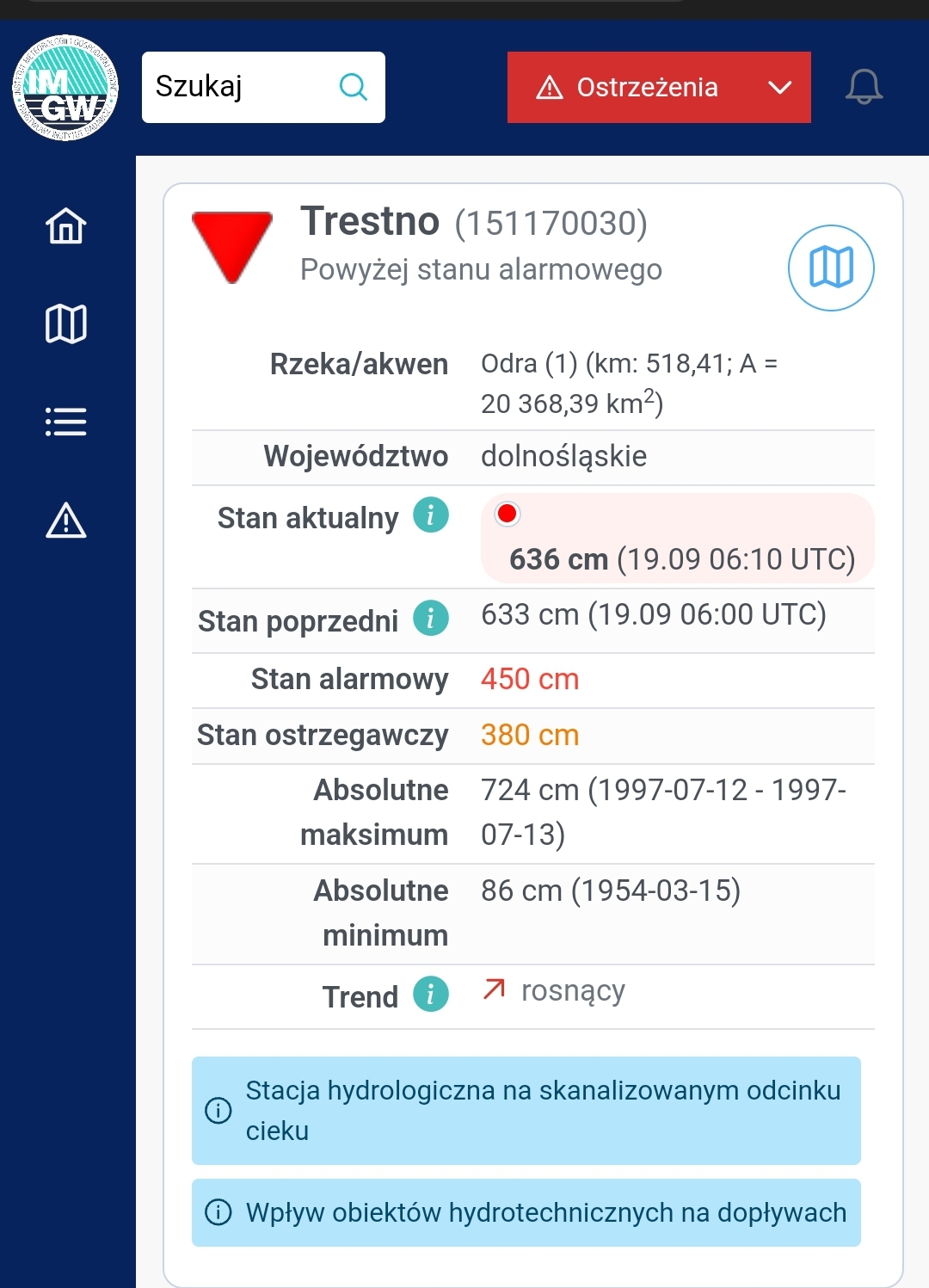Click the IMGW logo
The width and height of the screenshot is (929, 1288).
(65, 88)
